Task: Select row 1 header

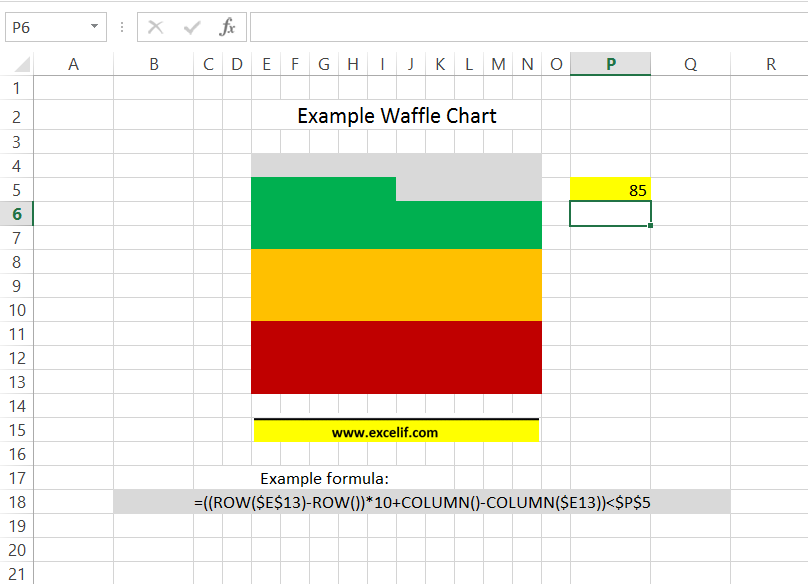Action: point(16,88)
